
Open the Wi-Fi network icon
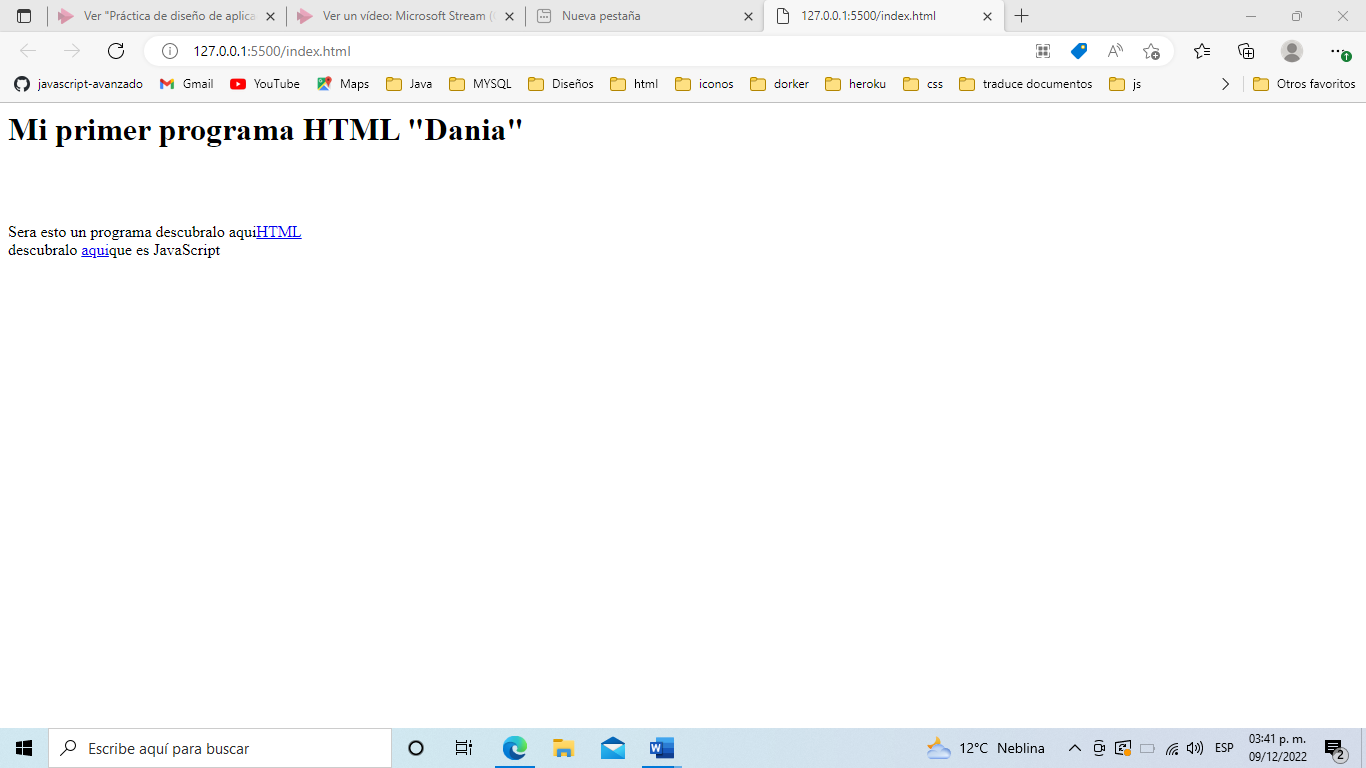(1172, 748)
